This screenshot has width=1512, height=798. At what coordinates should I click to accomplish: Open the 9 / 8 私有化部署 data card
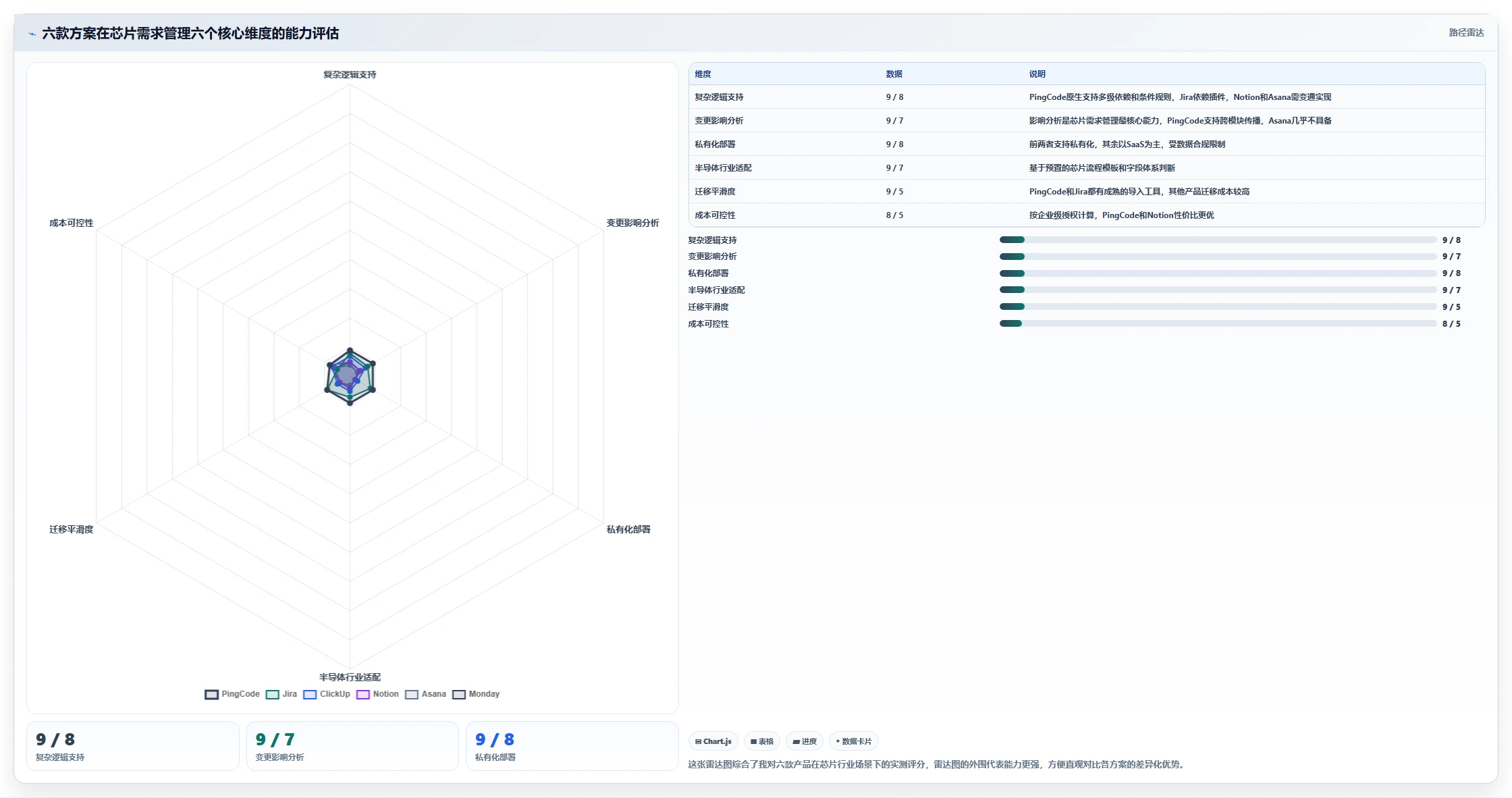(x=572, y=746)
